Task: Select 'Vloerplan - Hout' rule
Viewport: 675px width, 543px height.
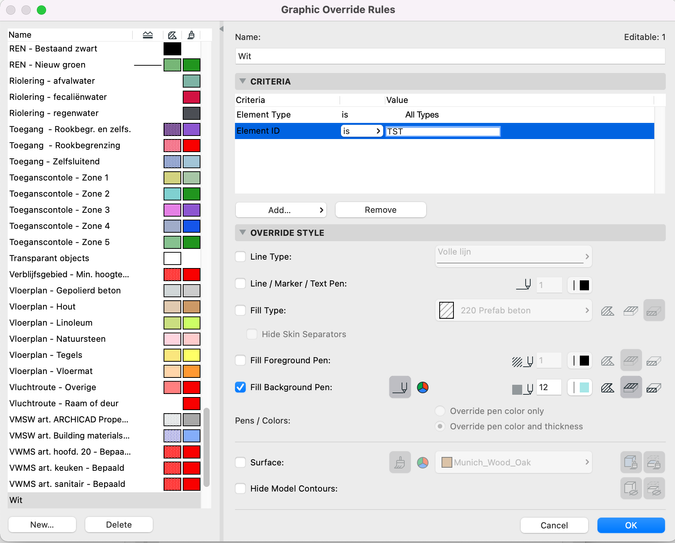Action: pos(104,307)
